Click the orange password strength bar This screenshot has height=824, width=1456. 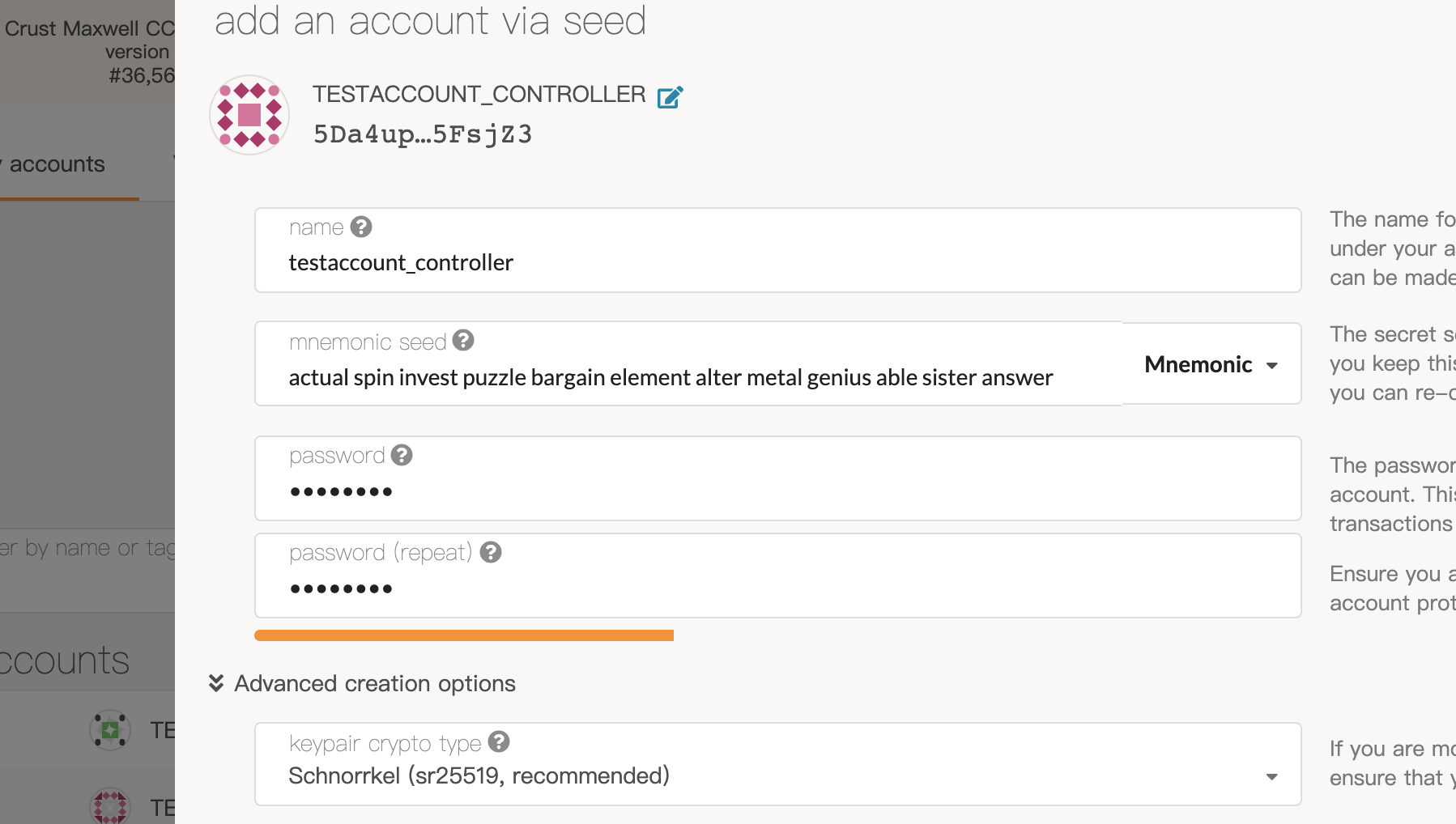click(x=464, y=635)
